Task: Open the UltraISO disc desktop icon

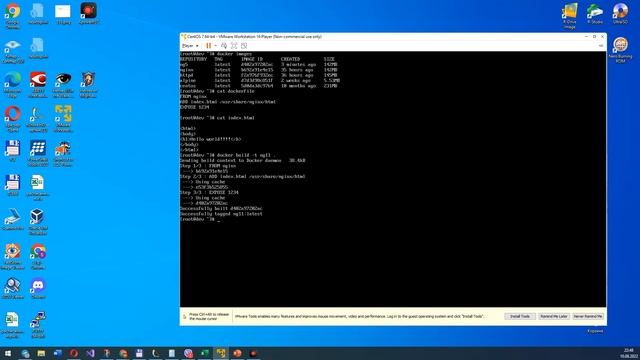Action: click(620, 13)
